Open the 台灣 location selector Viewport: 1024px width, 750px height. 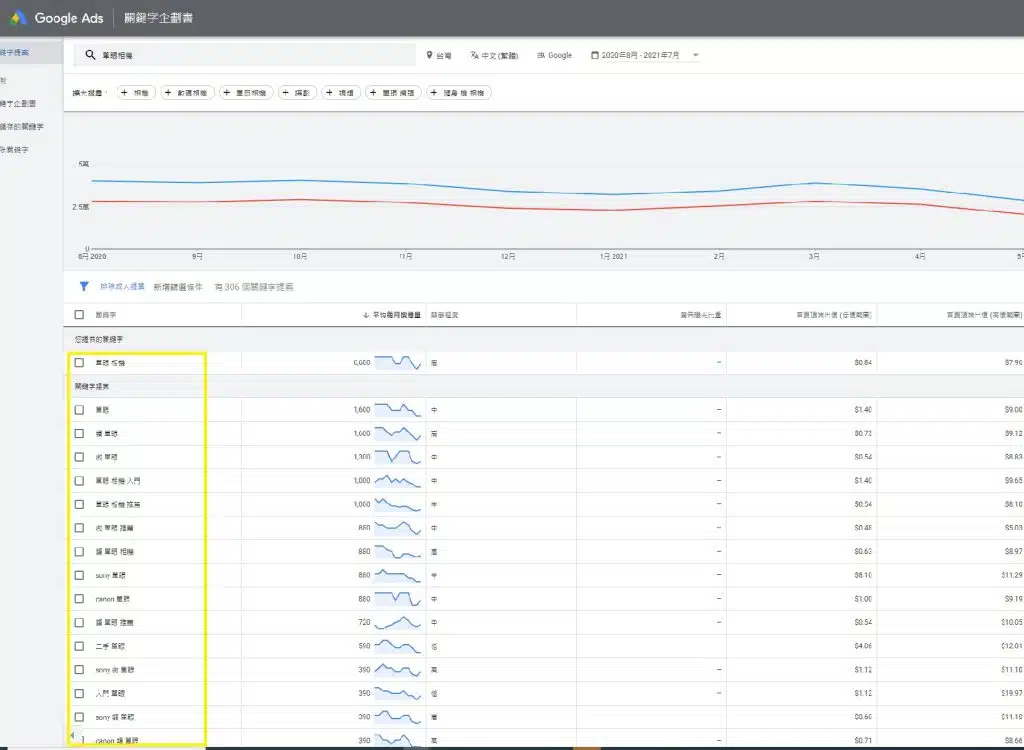(446, 55)
